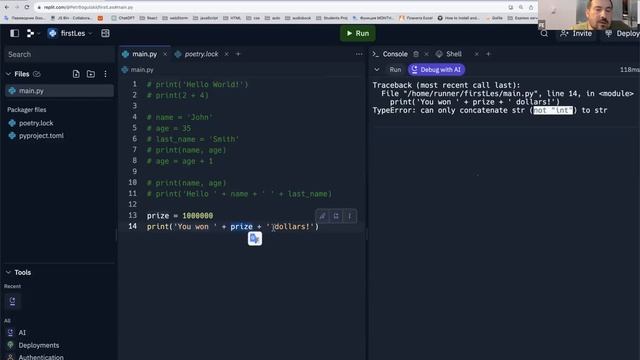640x360 pixels.
Task: Click the browser address bar
Action: click(269, 7)
